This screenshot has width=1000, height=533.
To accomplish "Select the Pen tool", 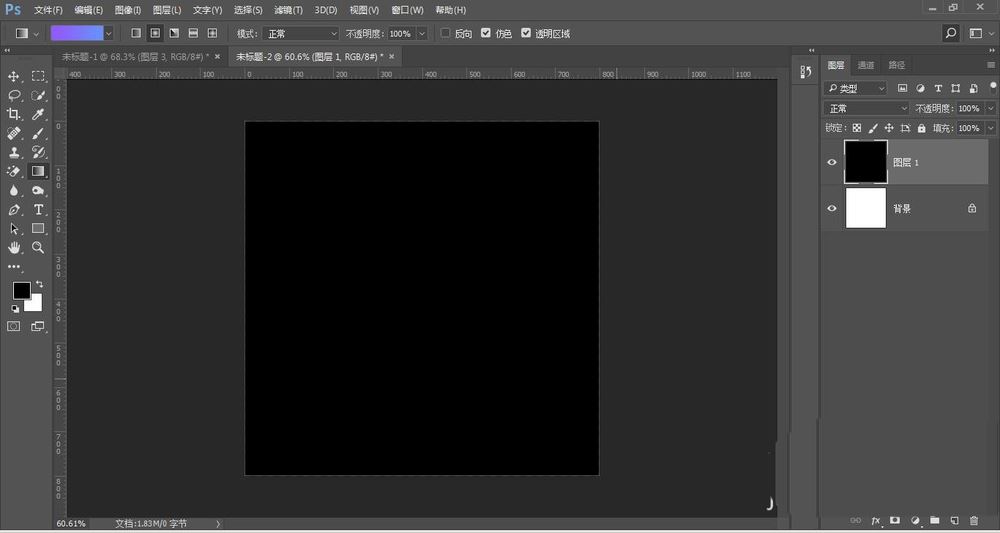I will point(13,210).
